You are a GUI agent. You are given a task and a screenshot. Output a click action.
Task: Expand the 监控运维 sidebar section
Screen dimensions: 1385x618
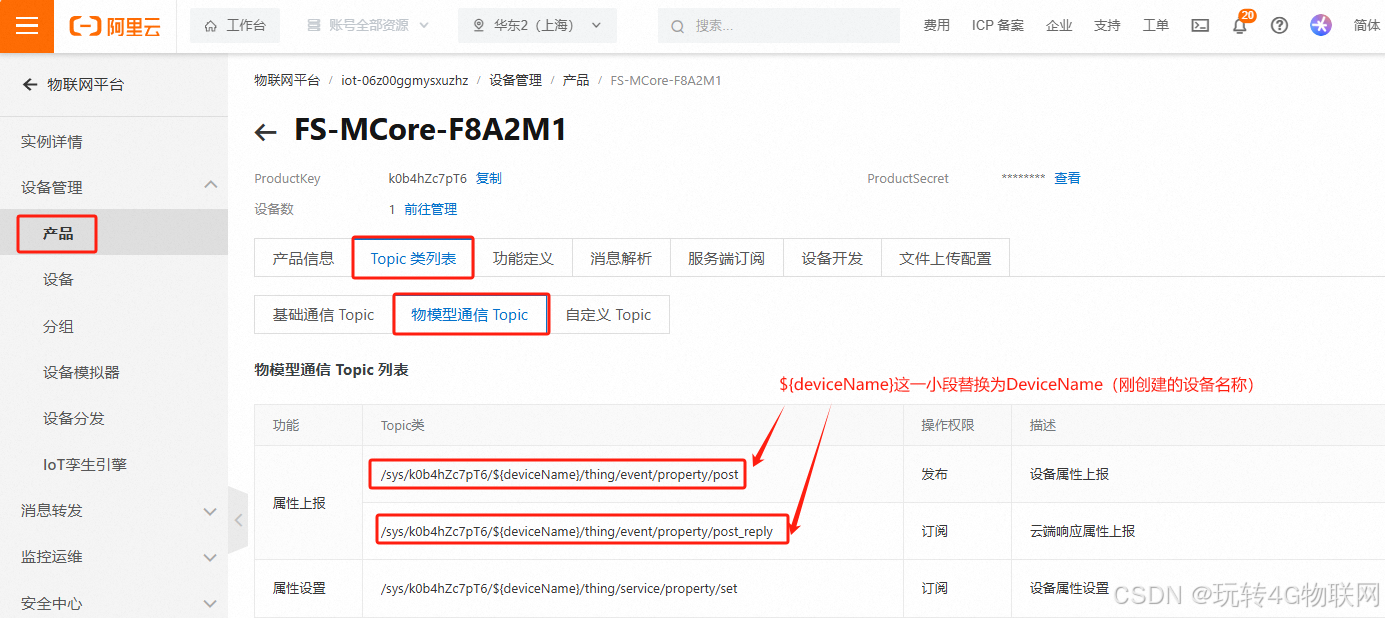click(x=210, y=557)
